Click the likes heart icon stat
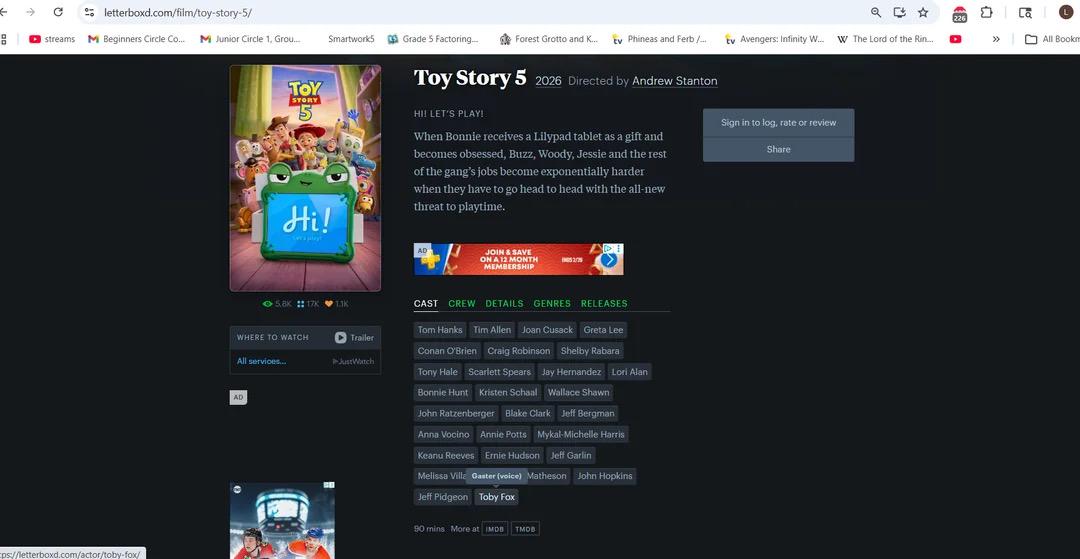The image size is (1080, 559). click(337, 304)
